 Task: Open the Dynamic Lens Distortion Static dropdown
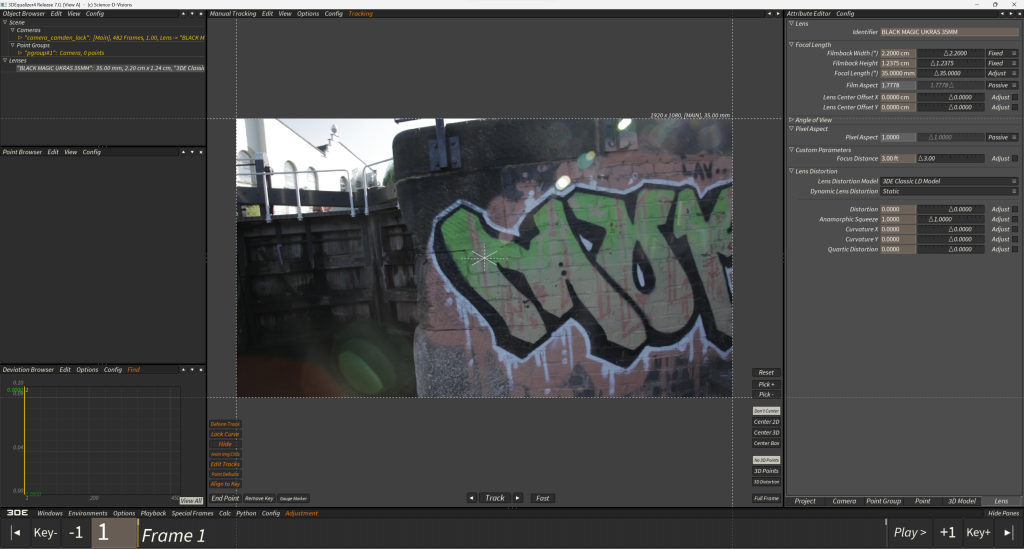coord(949,192)
